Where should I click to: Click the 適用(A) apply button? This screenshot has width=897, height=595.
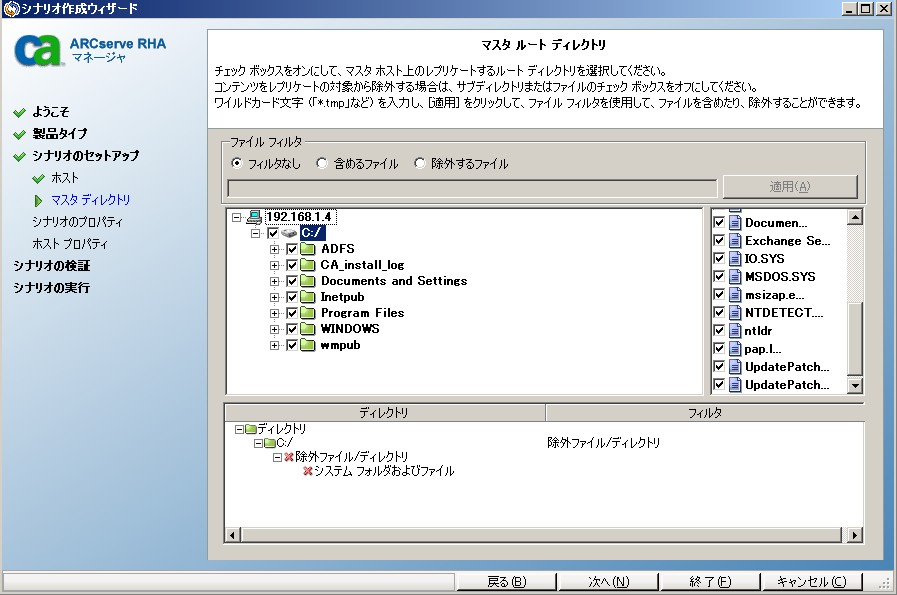point(790,187)
